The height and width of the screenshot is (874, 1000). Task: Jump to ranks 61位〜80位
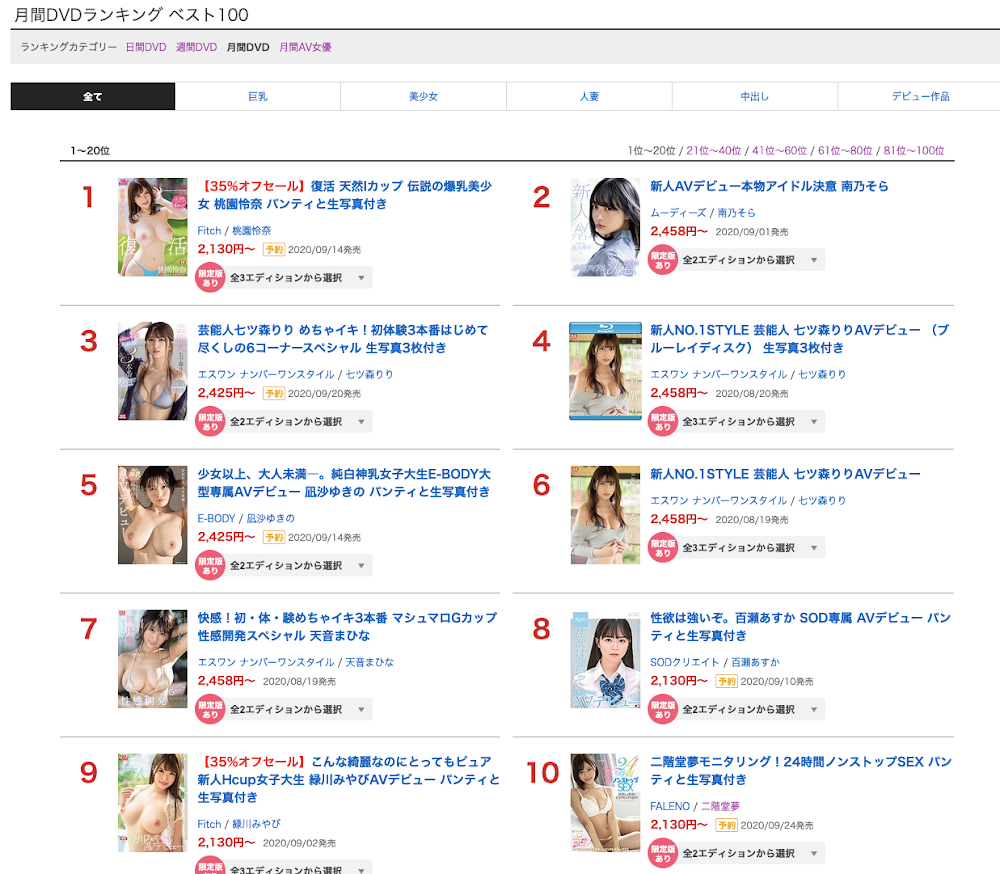[845, 151]
